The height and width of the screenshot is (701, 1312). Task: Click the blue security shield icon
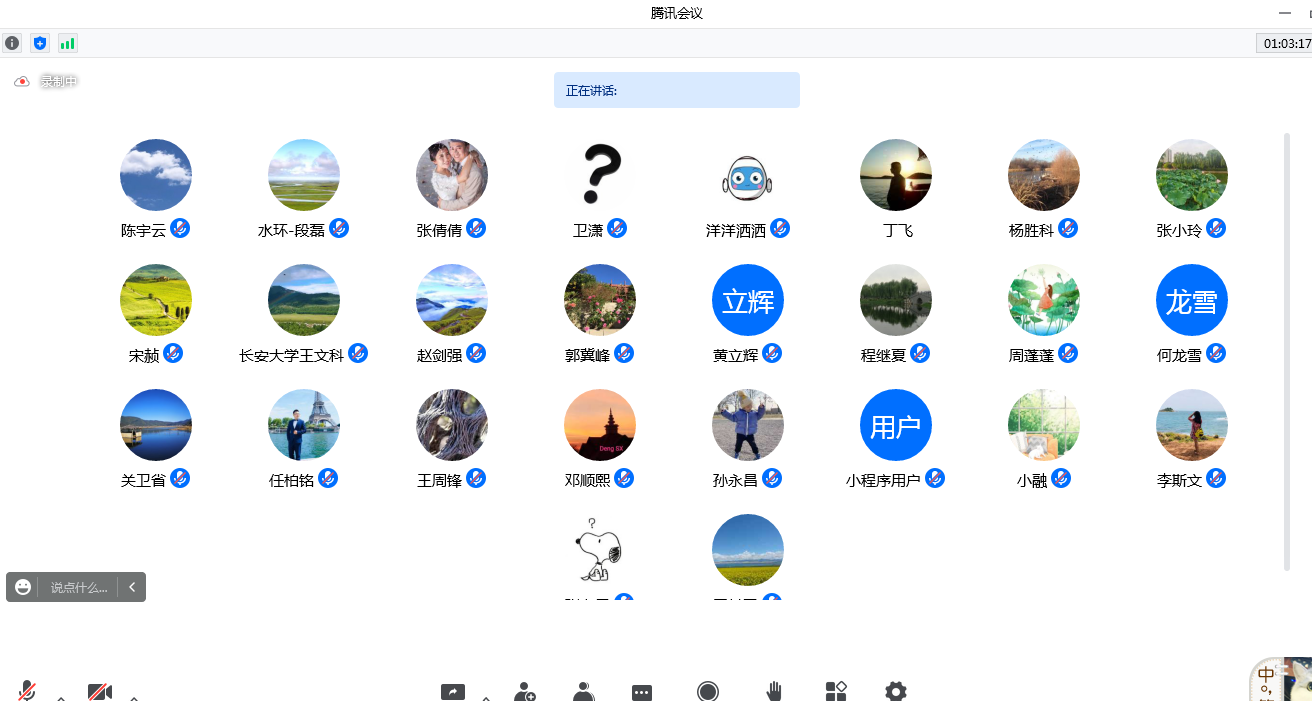point(39,43)
